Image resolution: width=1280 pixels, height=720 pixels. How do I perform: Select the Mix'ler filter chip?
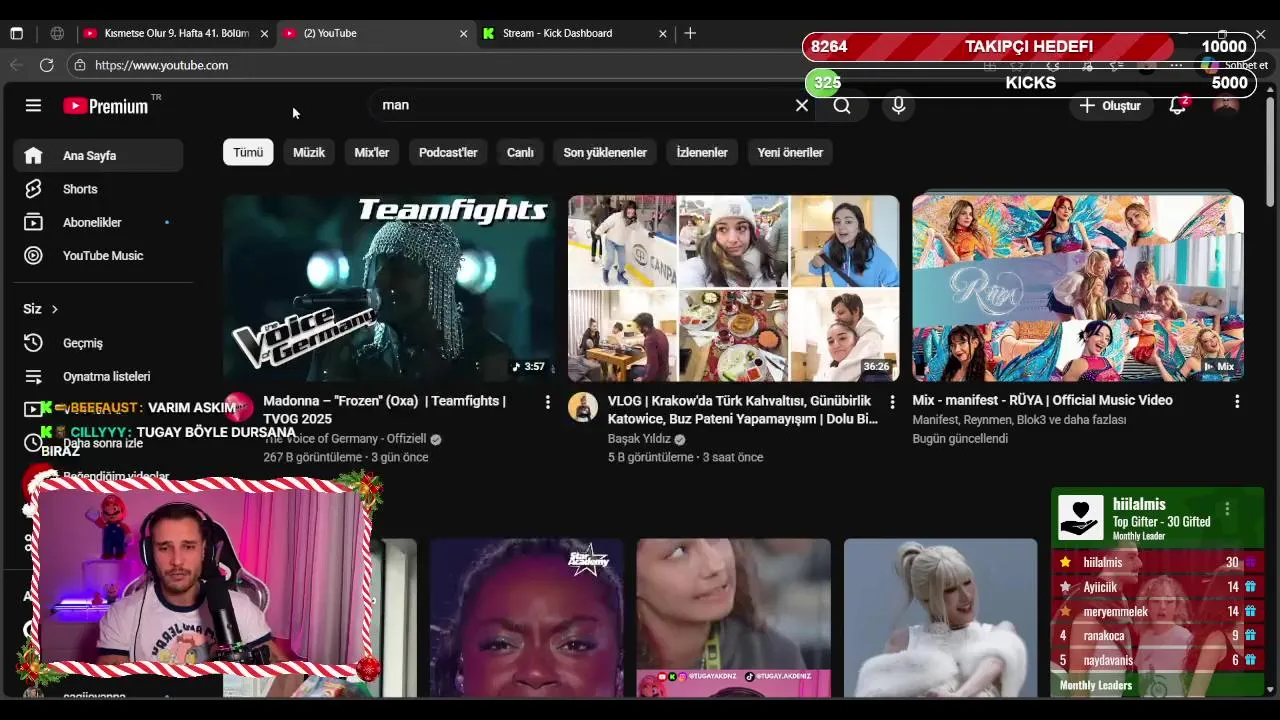371,152
